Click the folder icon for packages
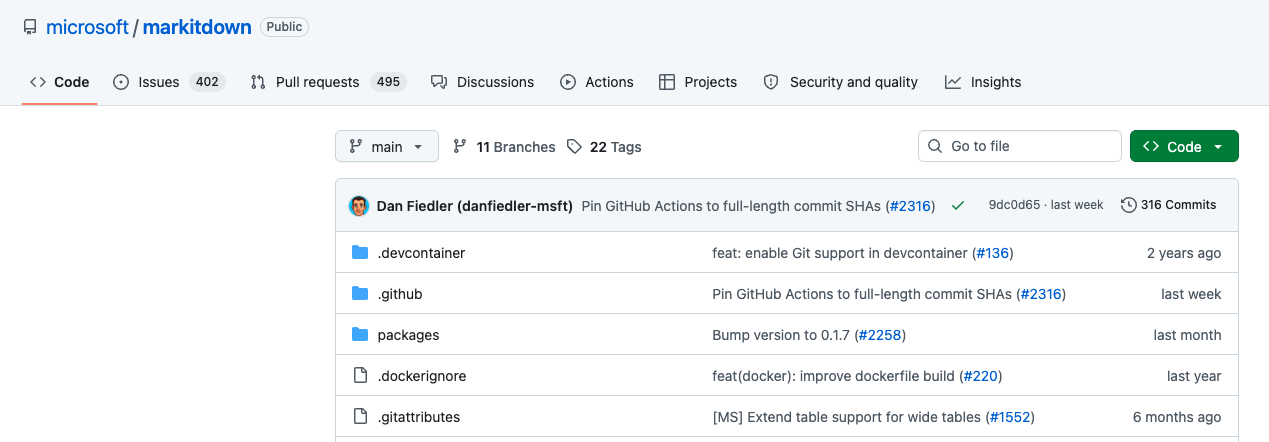This screenshot has width=1269, height=442. pyautogui.click(x=360, y=334)
